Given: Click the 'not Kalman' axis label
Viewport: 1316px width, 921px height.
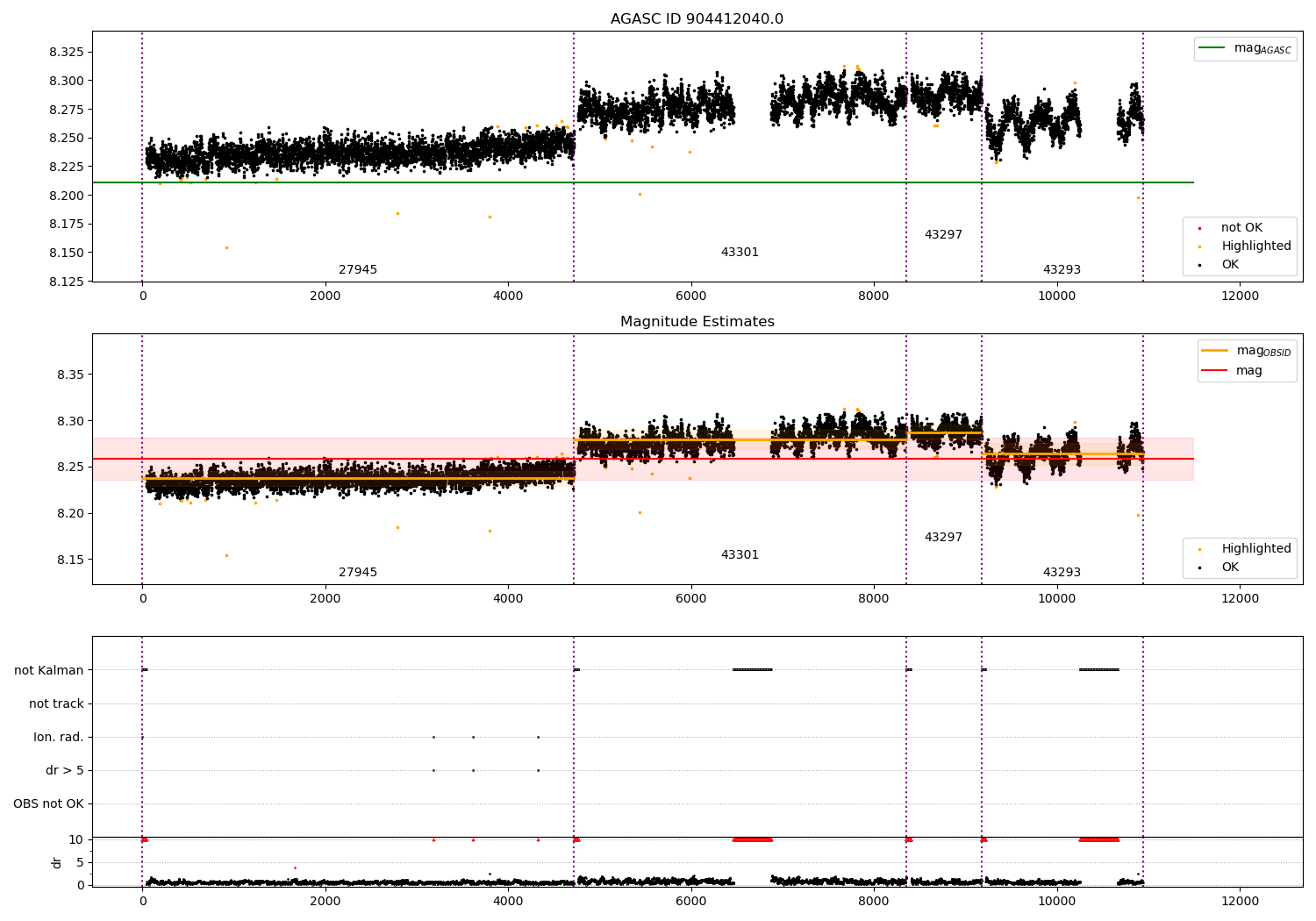Looking at the screenshot, I should click(49, 671).
